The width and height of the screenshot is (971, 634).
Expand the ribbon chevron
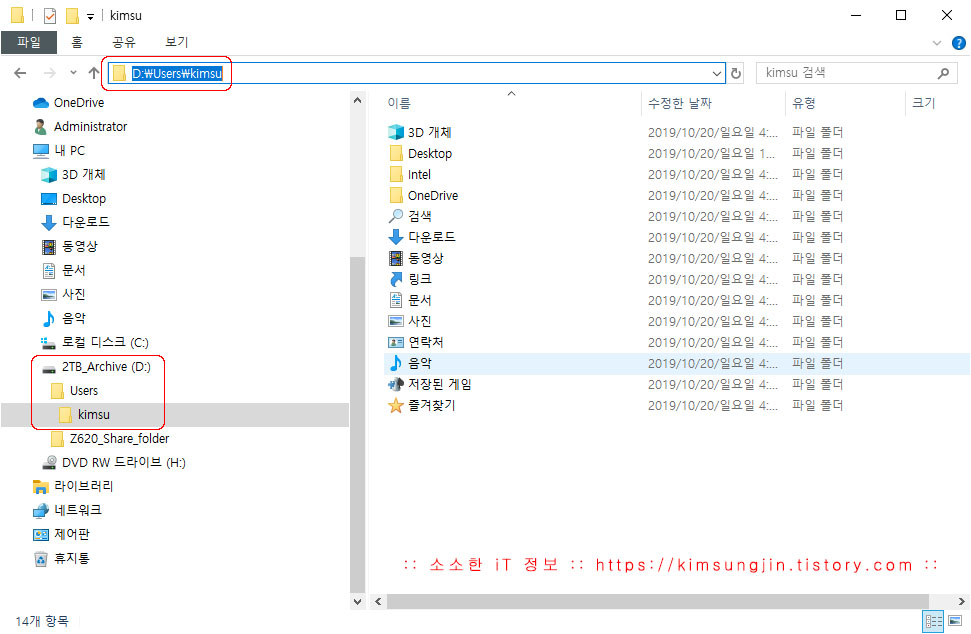[937, 43]
